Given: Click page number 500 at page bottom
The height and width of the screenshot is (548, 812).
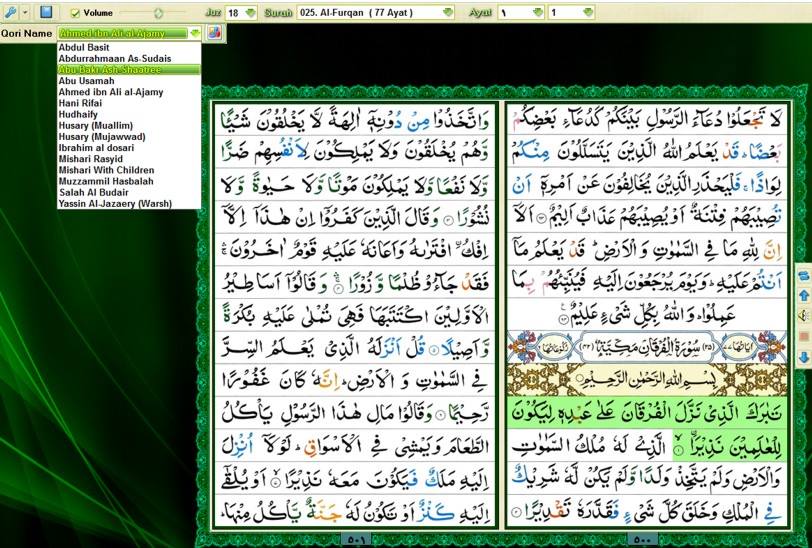Looking at the screenshot, I should (642, 540).
